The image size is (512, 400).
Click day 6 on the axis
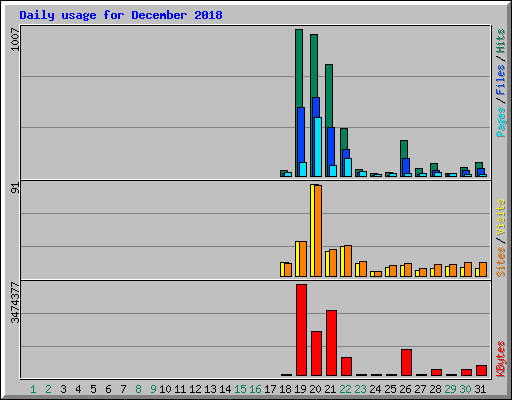pos(108,389)
